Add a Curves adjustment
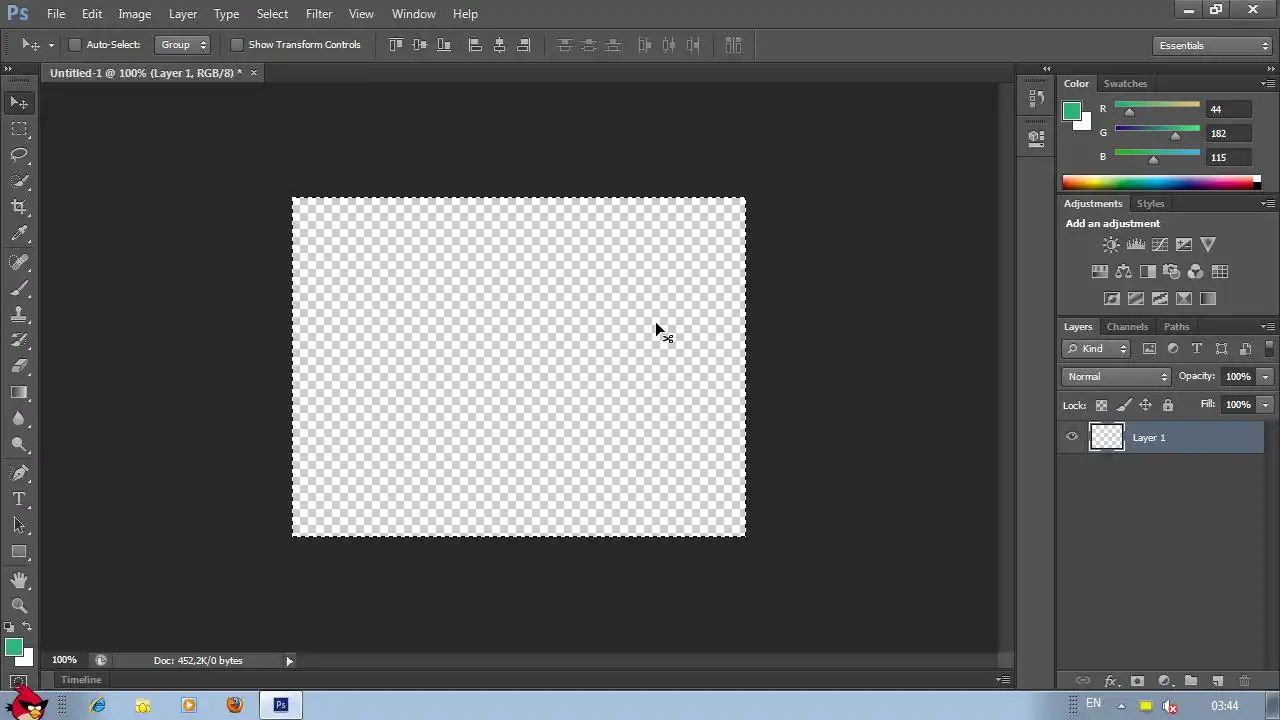 [x=1160, y=244]
